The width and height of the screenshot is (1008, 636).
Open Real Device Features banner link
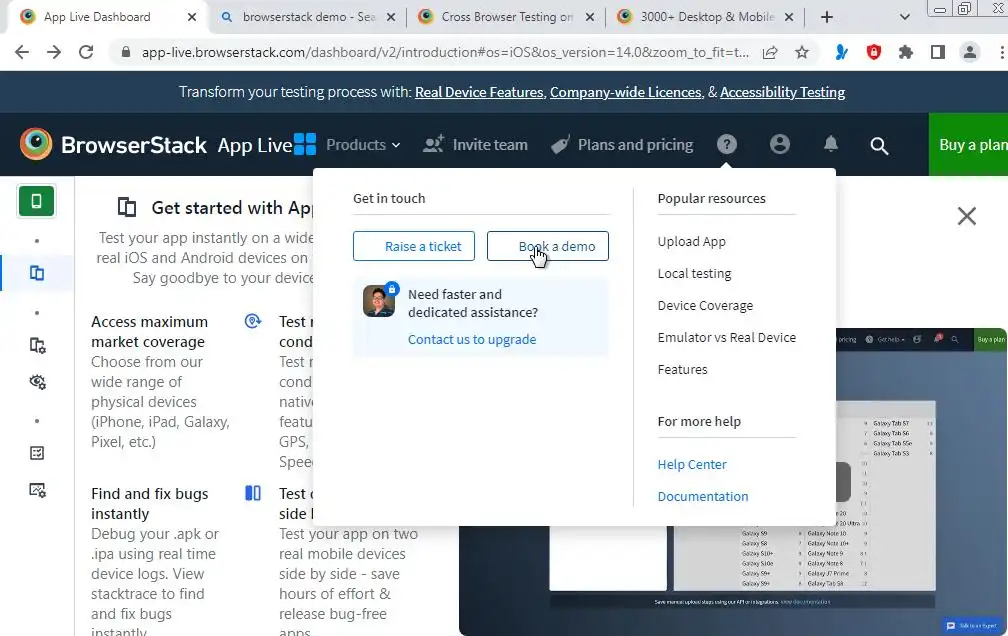[x=479, y=93]
